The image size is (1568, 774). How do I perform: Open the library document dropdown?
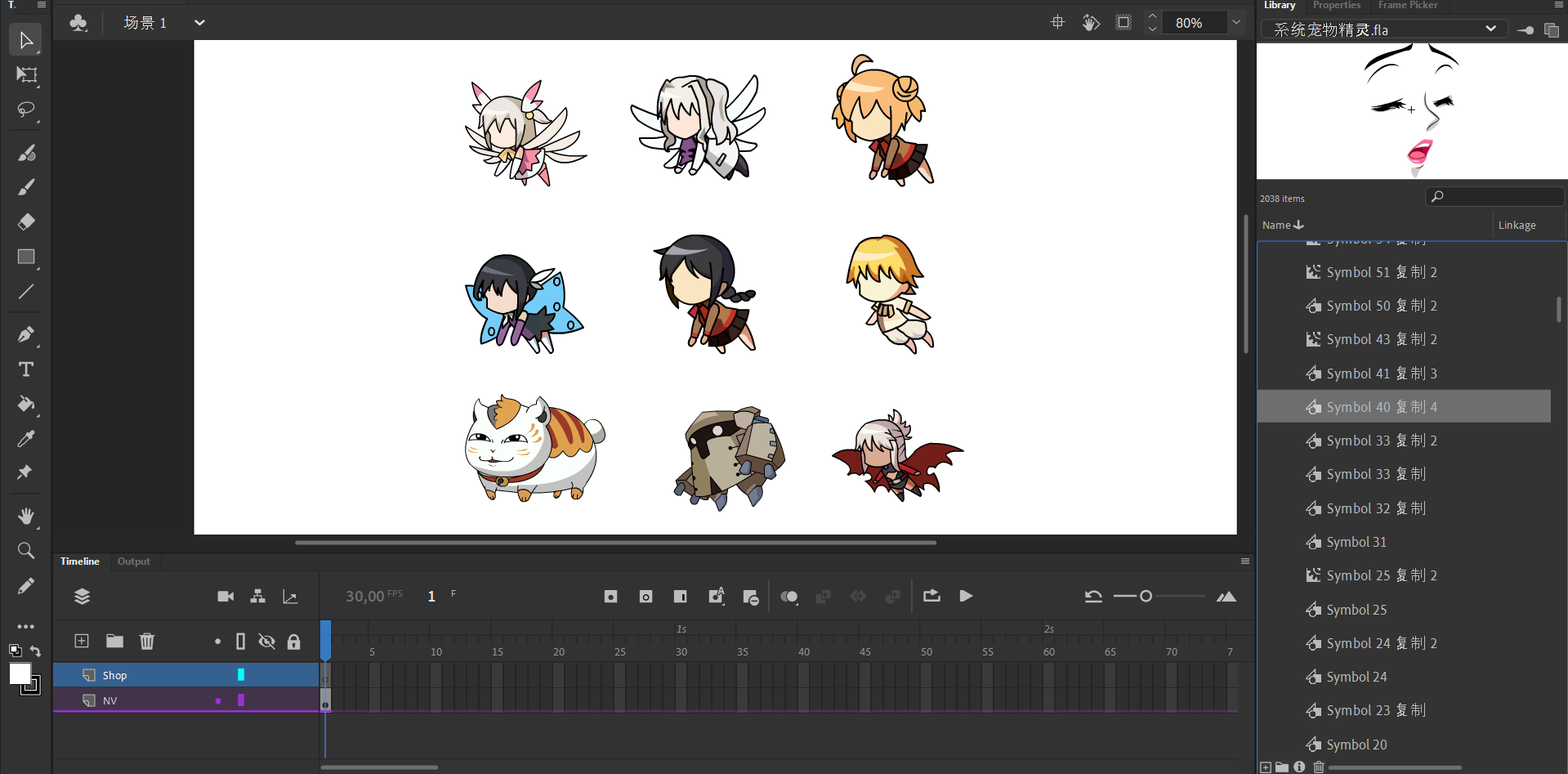click(x=1490, y=29)
